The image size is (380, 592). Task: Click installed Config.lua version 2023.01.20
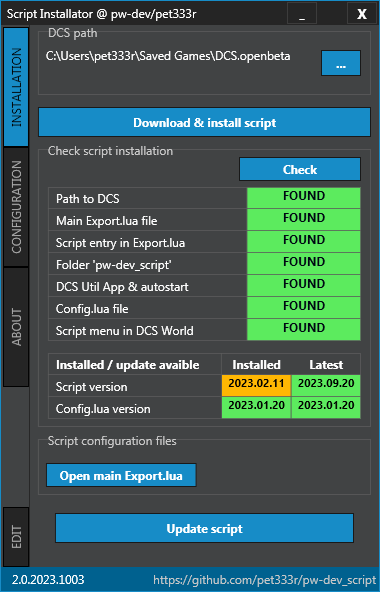pos(256,407)
